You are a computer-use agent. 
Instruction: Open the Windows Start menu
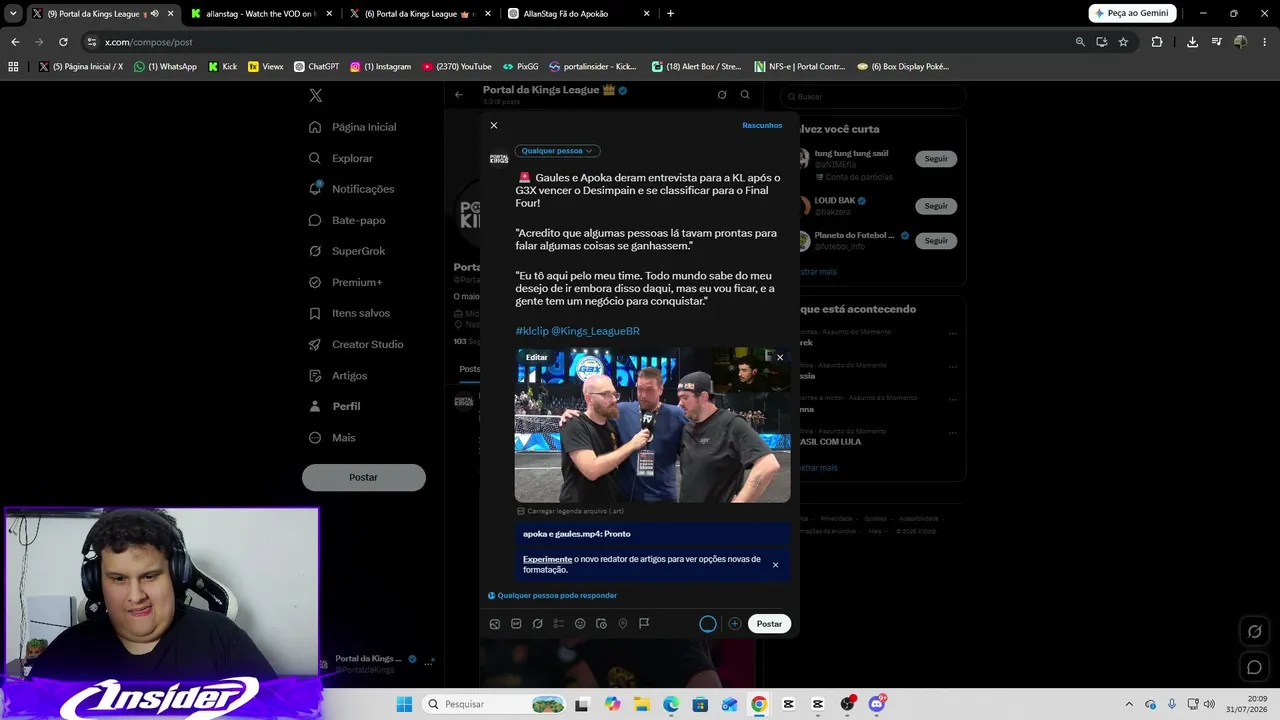click(x=404, y=704)
